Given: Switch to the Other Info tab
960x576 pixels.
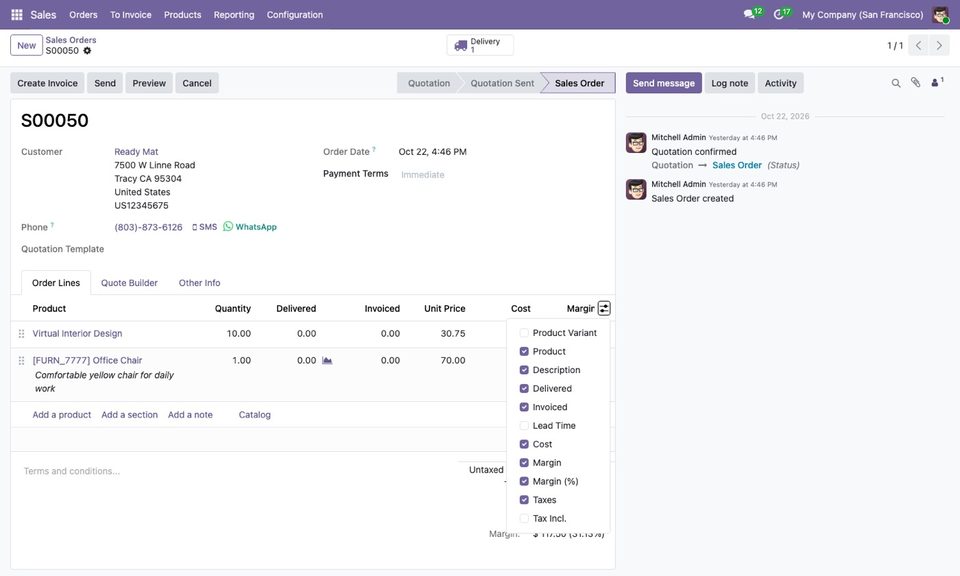Looking at the screenshot, I should click(200, 283).
